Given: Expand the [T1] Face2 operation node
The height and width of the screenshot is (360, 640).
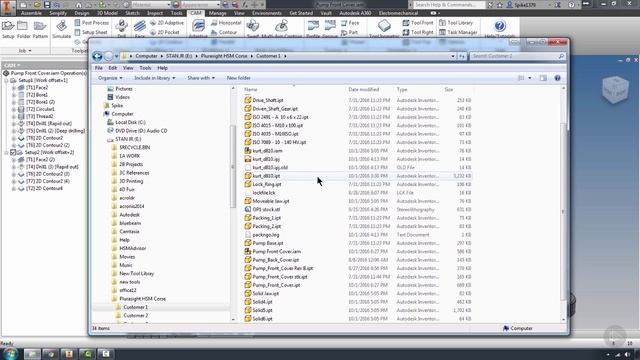Looking at the screenshot, I should [x=14, y=88].
